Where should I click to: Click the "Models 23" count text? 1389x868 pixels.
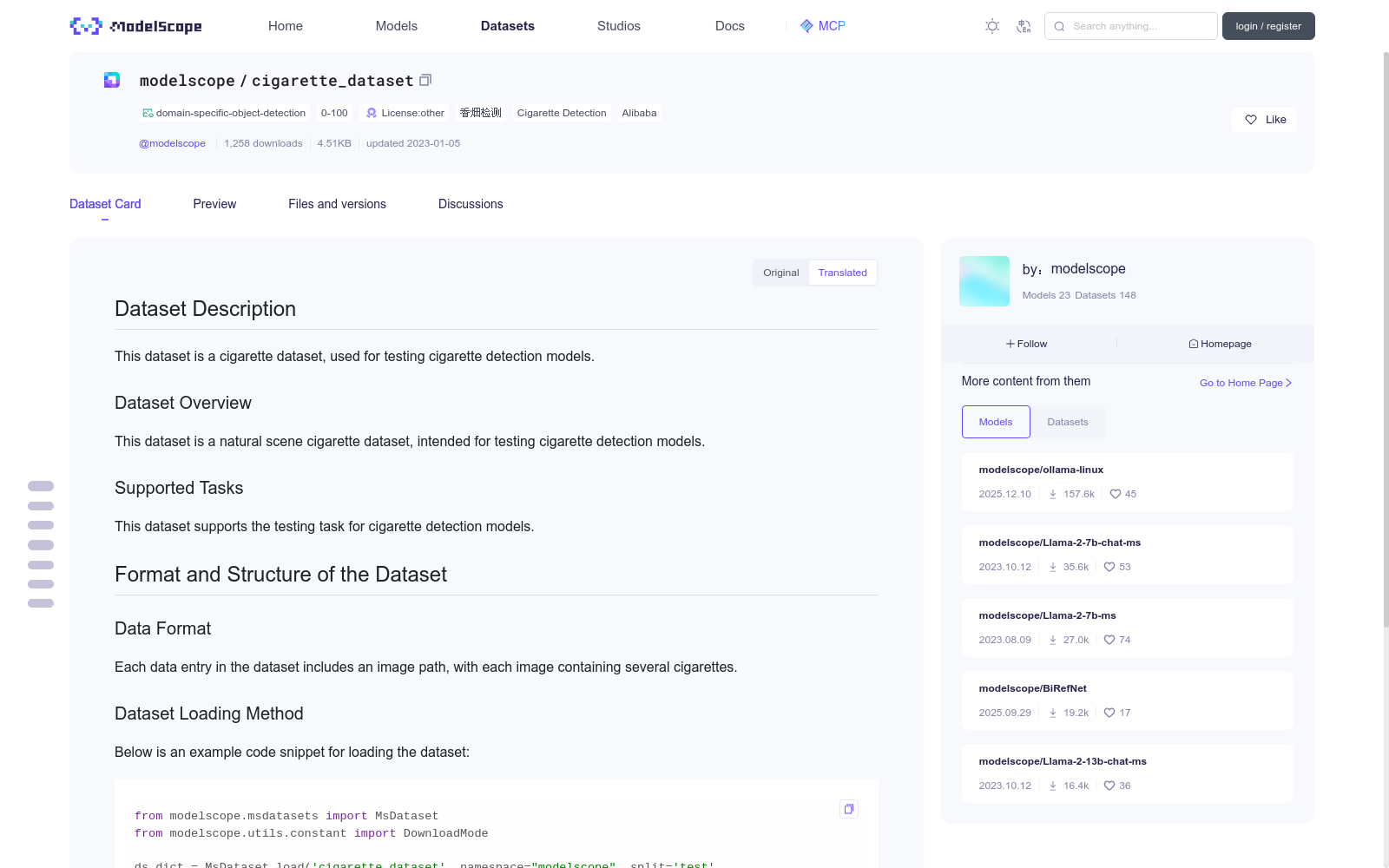pos(1046,295)
